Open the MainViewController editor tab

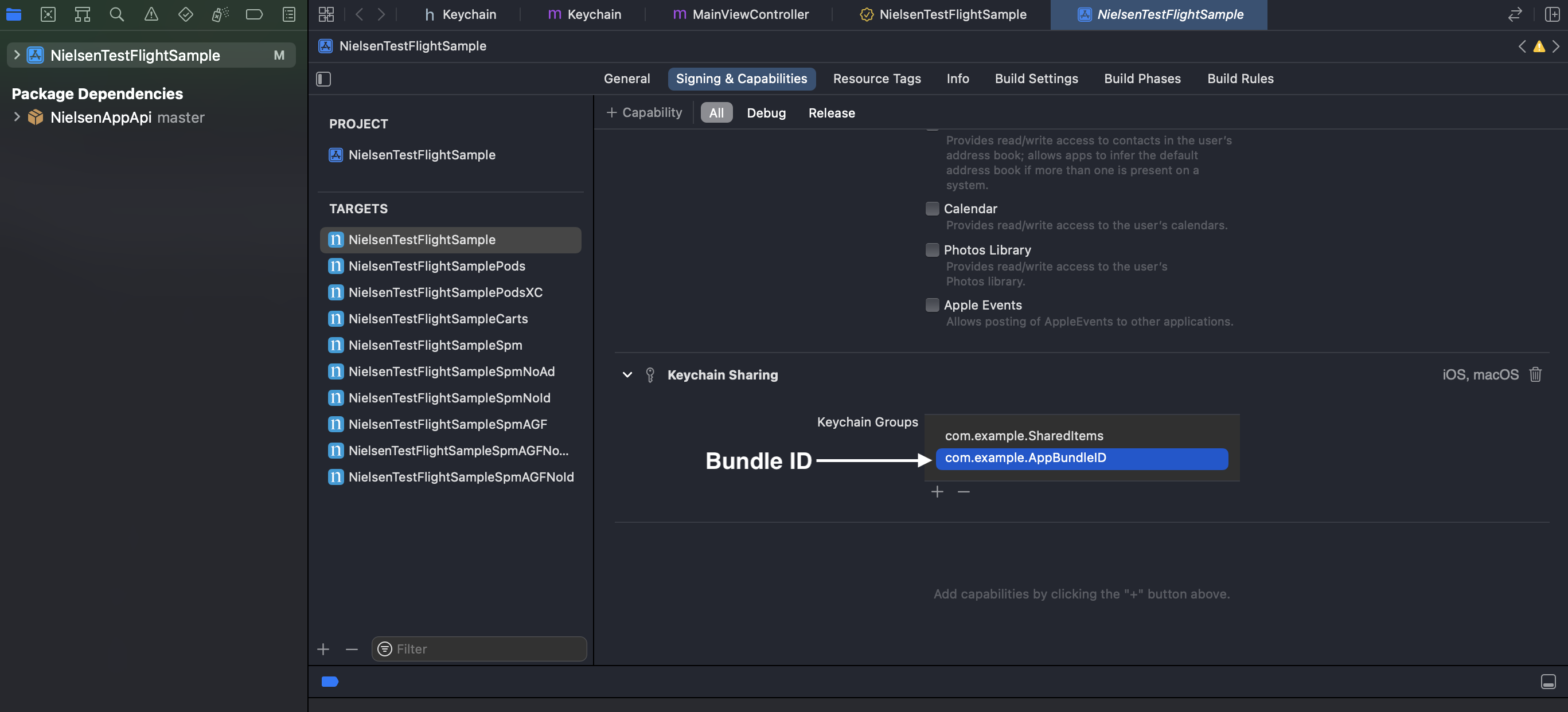coord(740,14)
